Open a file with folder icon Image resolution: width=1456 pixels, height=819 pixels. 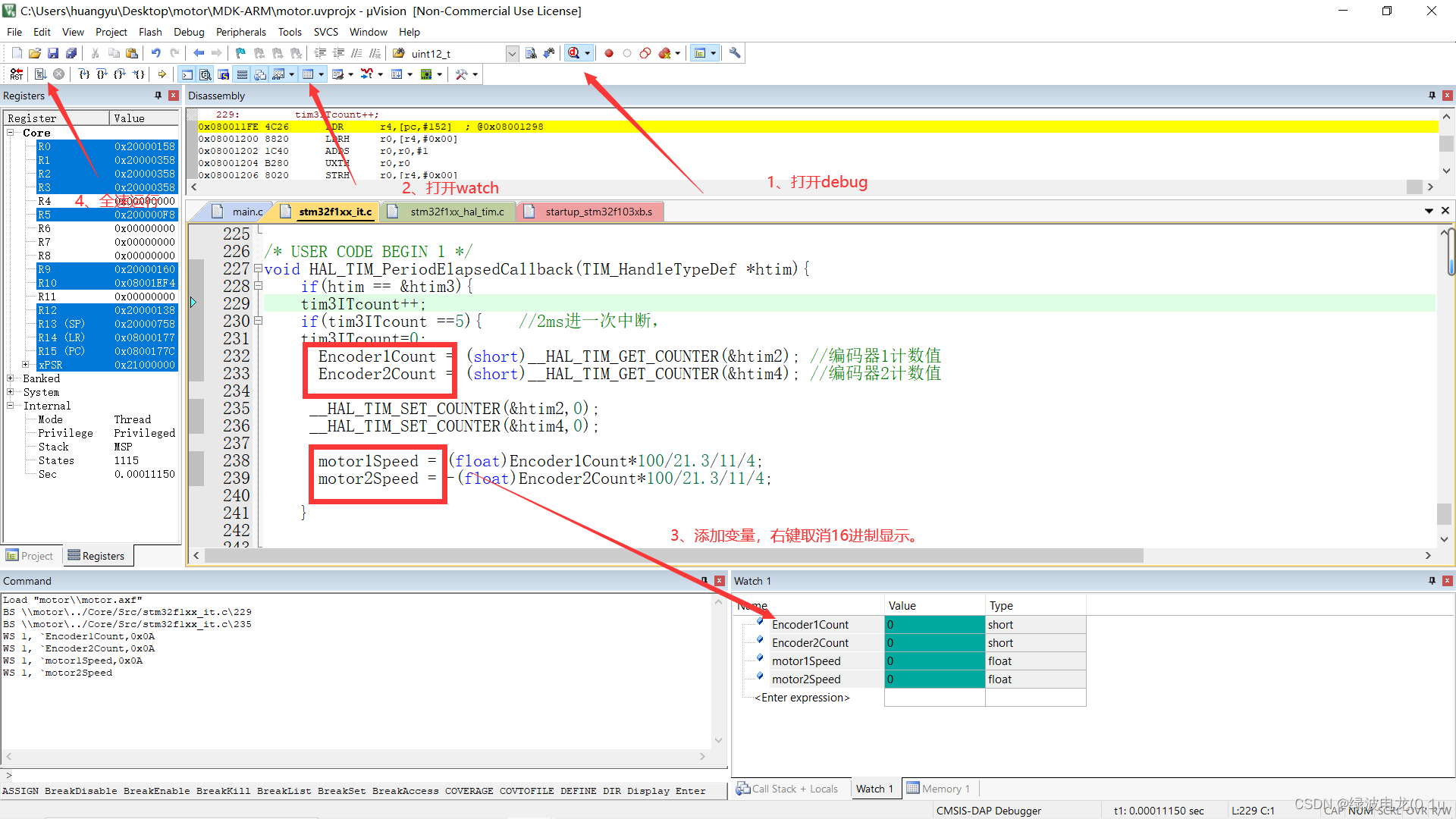coord(35,53)
